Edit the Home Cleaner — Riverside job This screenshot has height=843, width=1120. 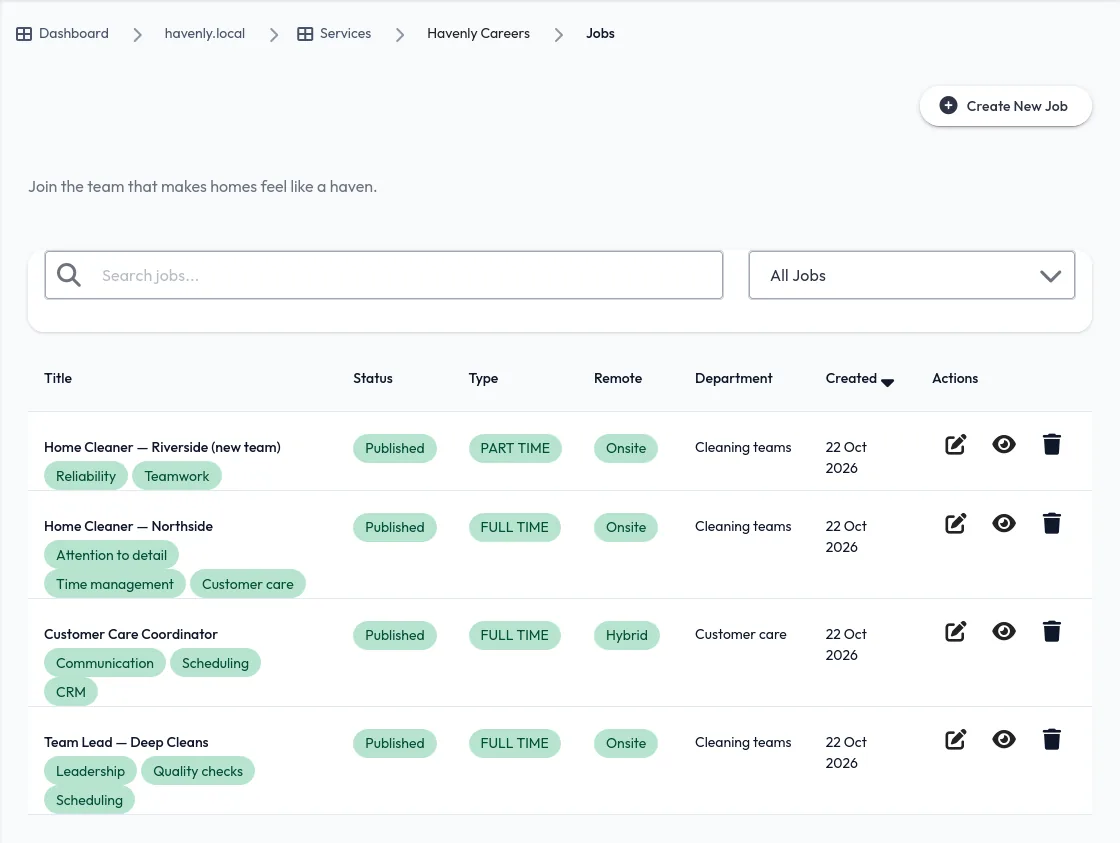[x=955, y=445]
